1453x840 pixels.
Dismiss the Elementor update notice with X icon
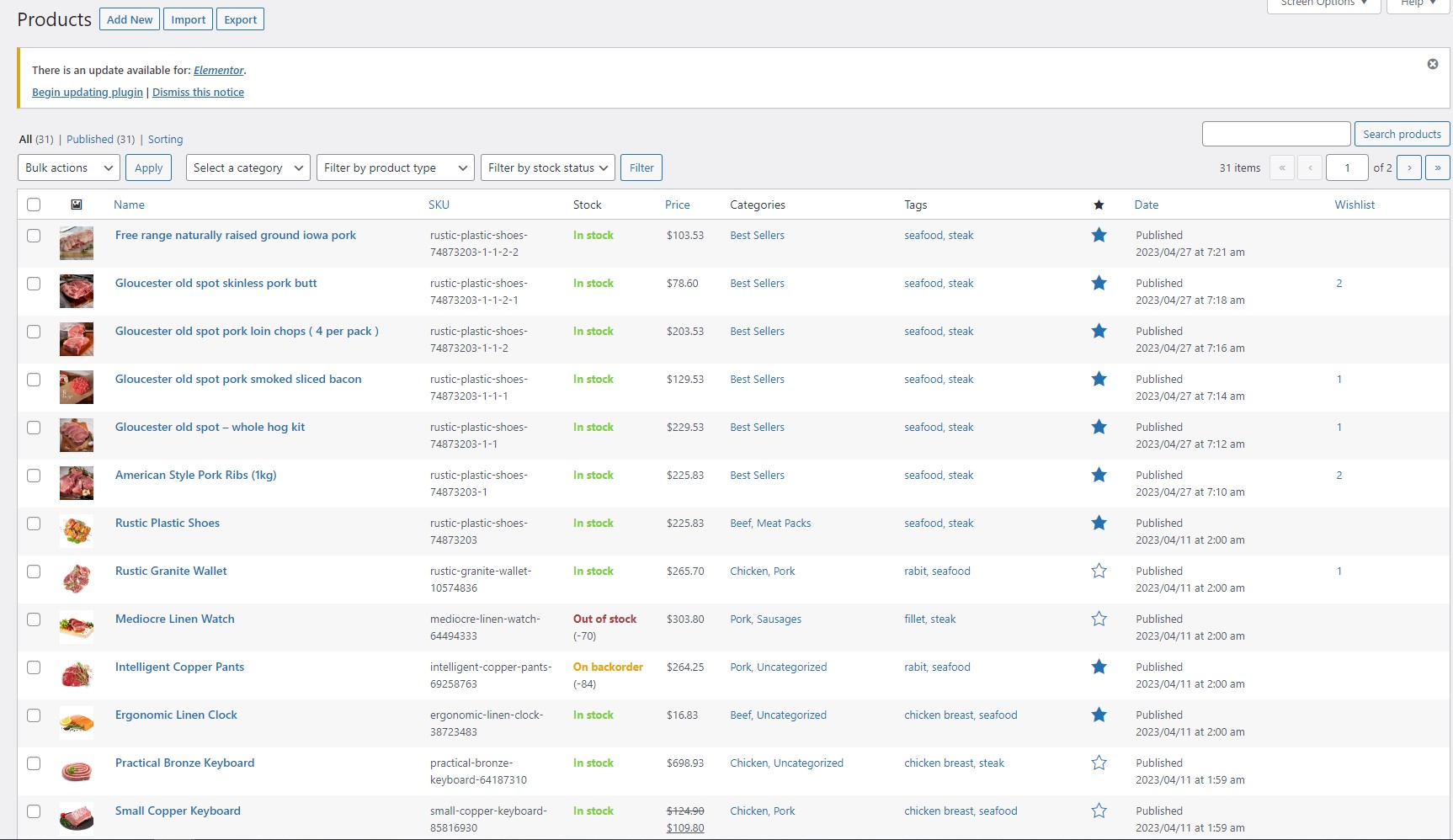(x=1432, y=64)
